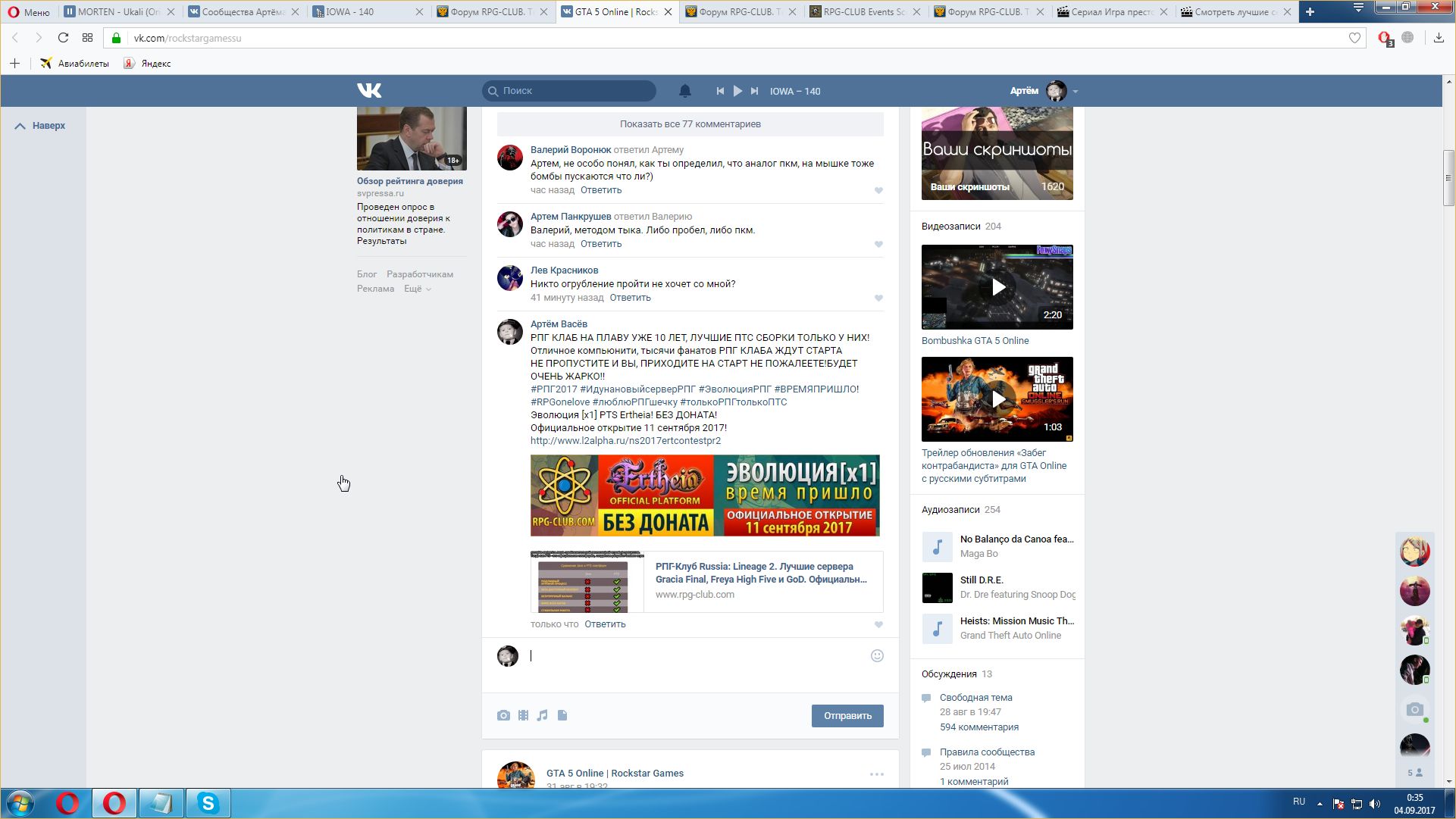Open Правила сообщества discussion
The image size is (1456, 819).
click(x=987, y=752)
